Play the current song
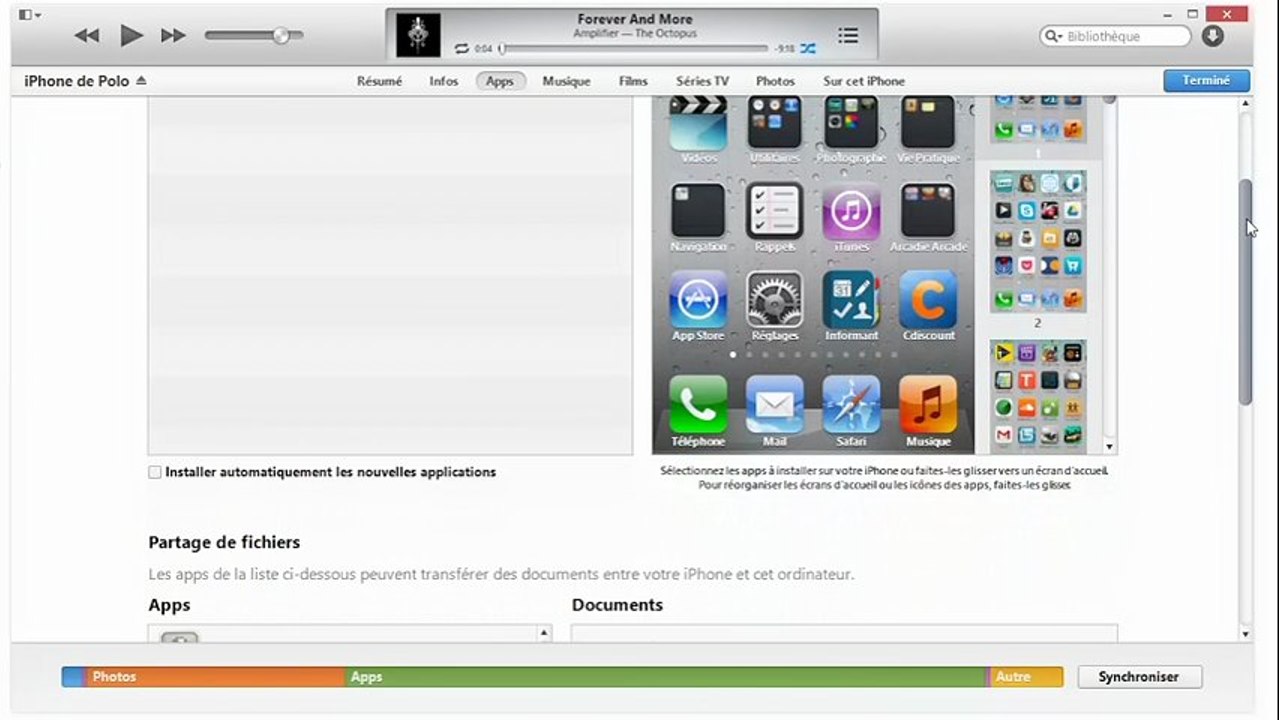The height and width of the screenshot is (720, 1279). pos(131,36)
